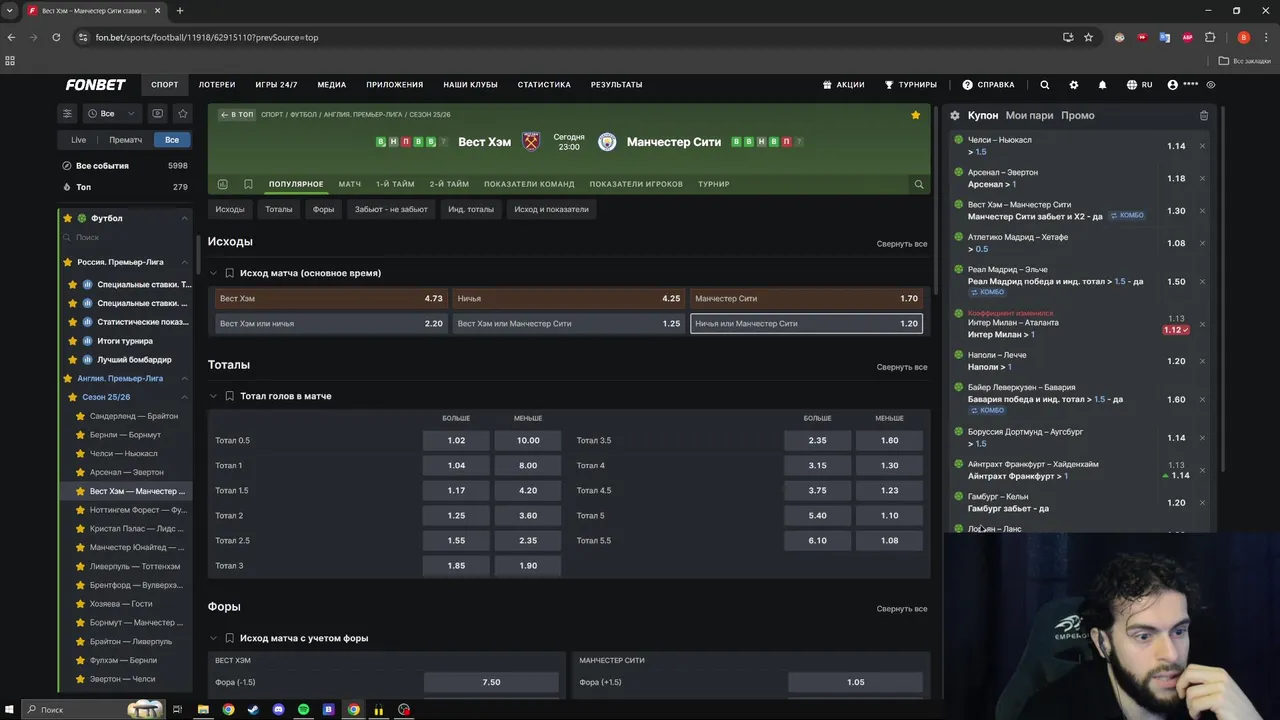The image size is (1280, 720).
Task: Bet on Вест Хэм win at 4.73
Action: click(331, 298)
